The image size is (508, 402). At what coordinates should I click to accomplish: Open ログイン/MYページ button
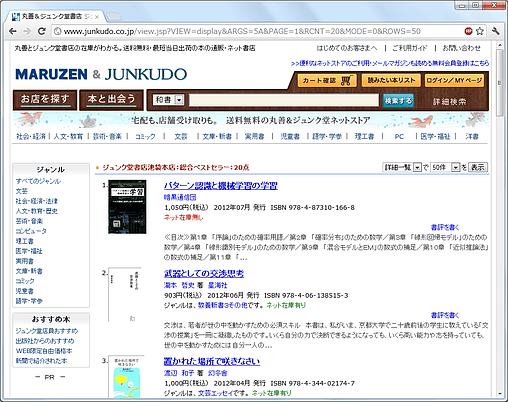click(454, 80)
